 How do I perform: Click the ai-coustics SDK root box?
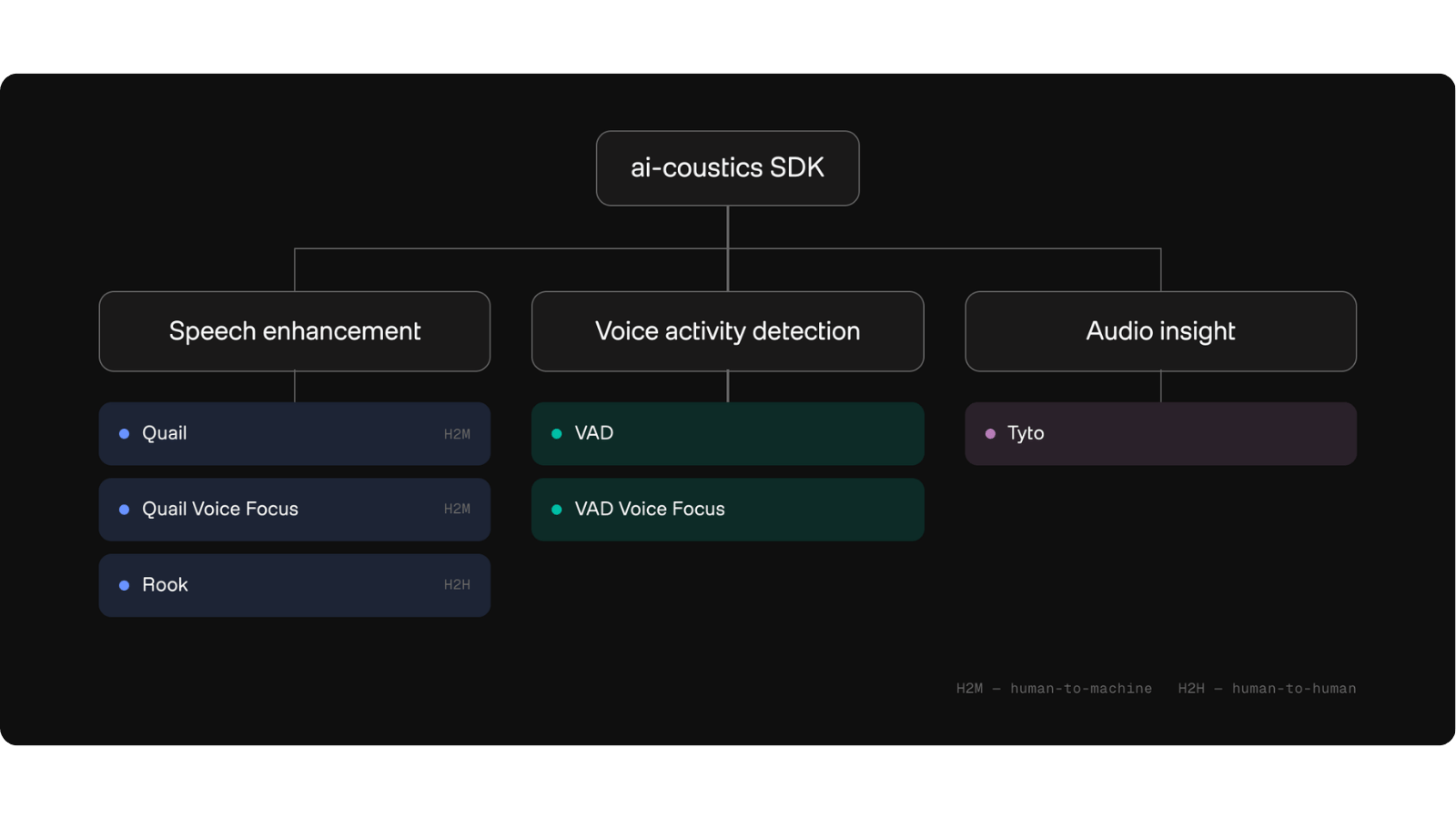coord(727,168)
